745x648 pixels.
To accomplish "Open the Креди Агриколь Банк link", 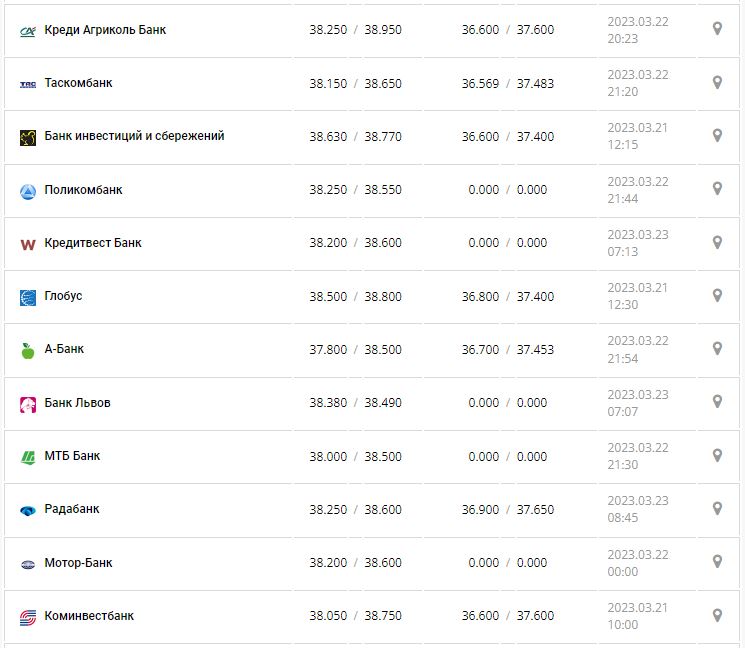I will coord(105,30).
